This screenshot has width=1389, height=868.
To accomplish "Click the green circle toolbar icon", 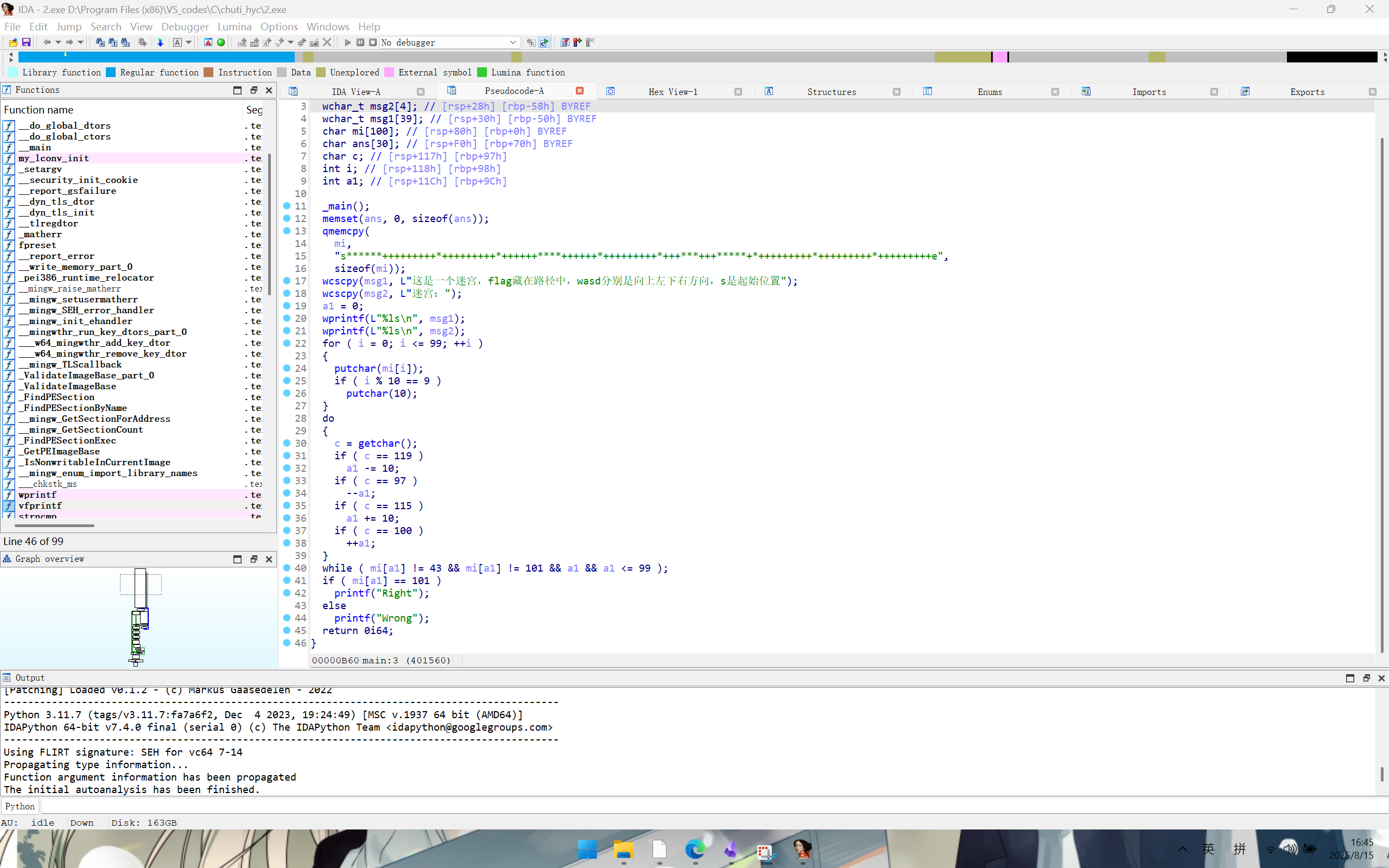I will pyautogui.click(x=221, y=42).
